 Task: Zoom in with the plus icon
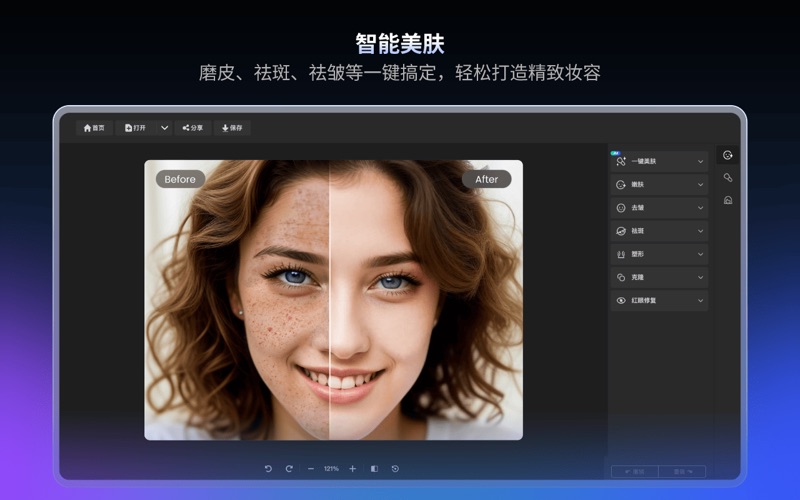coord(353,468)
